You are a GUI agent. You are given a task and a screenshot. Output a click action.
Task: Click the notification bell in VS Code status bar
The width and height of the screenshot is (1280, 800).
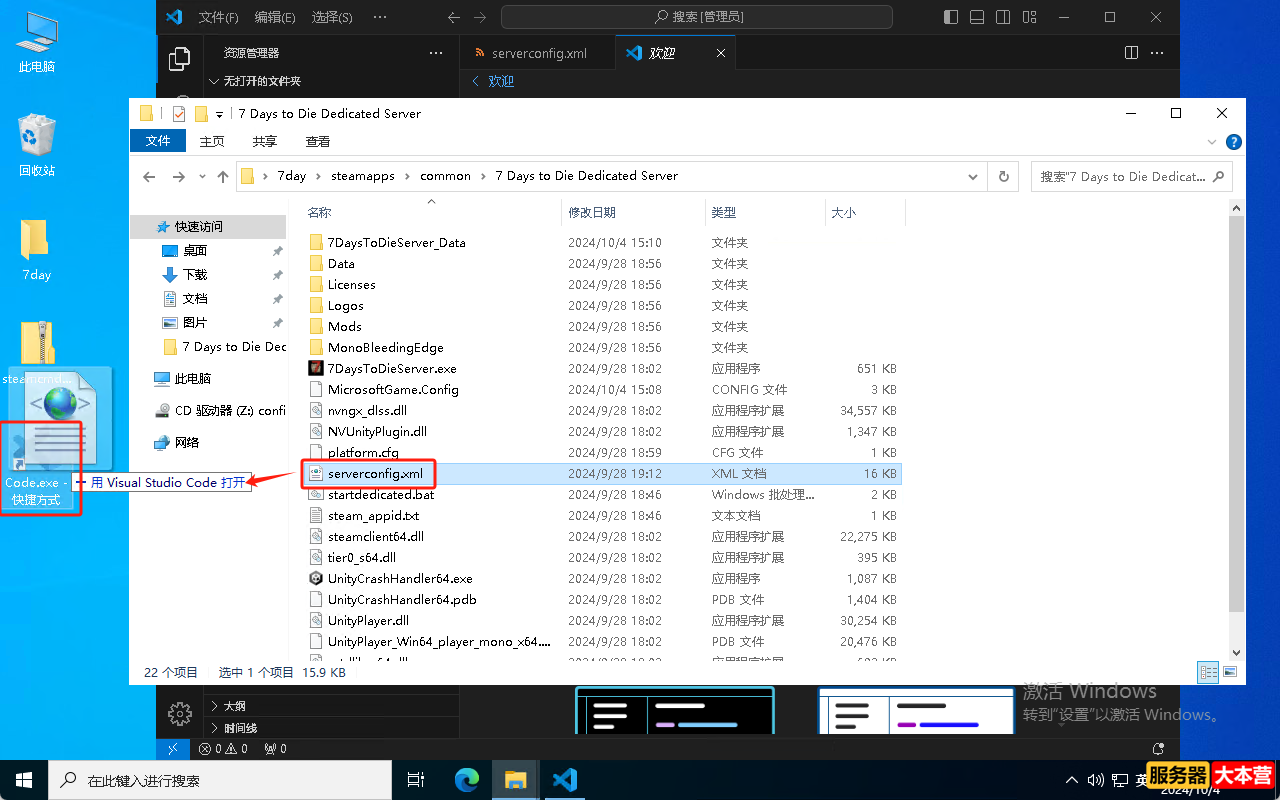[1158, 748]
